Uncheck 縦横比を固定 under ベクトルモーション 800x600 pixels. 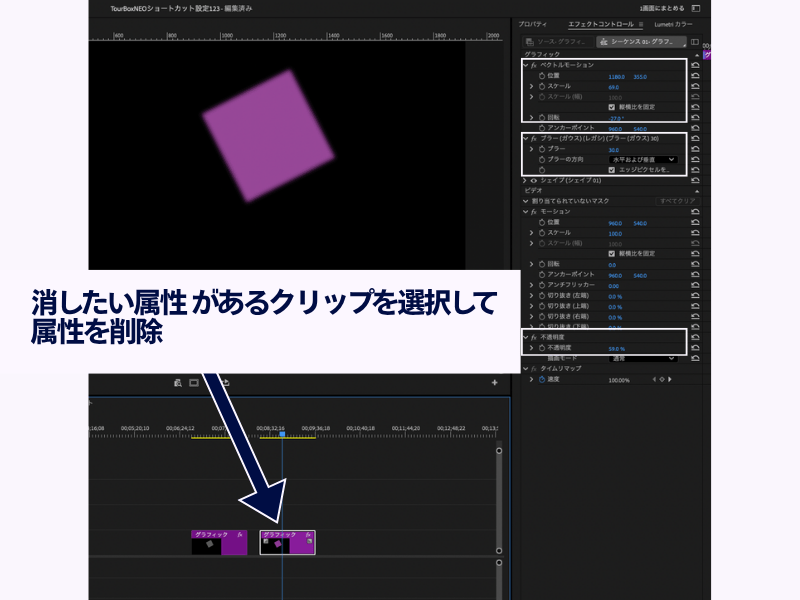point(612,107)
